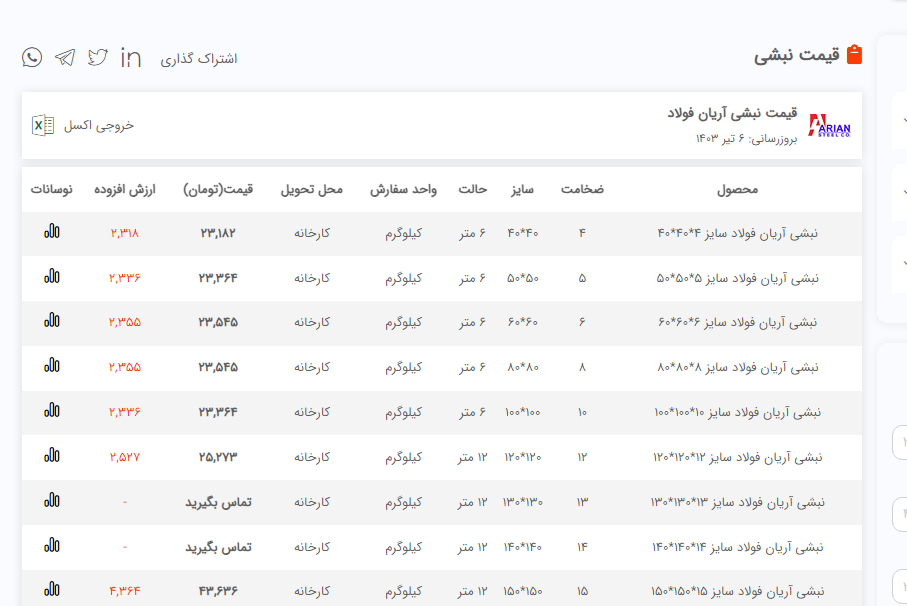Share page on LinkedIn icon
Image resolution: width=907 pixels, height=606 pixels.
[131, 58]
